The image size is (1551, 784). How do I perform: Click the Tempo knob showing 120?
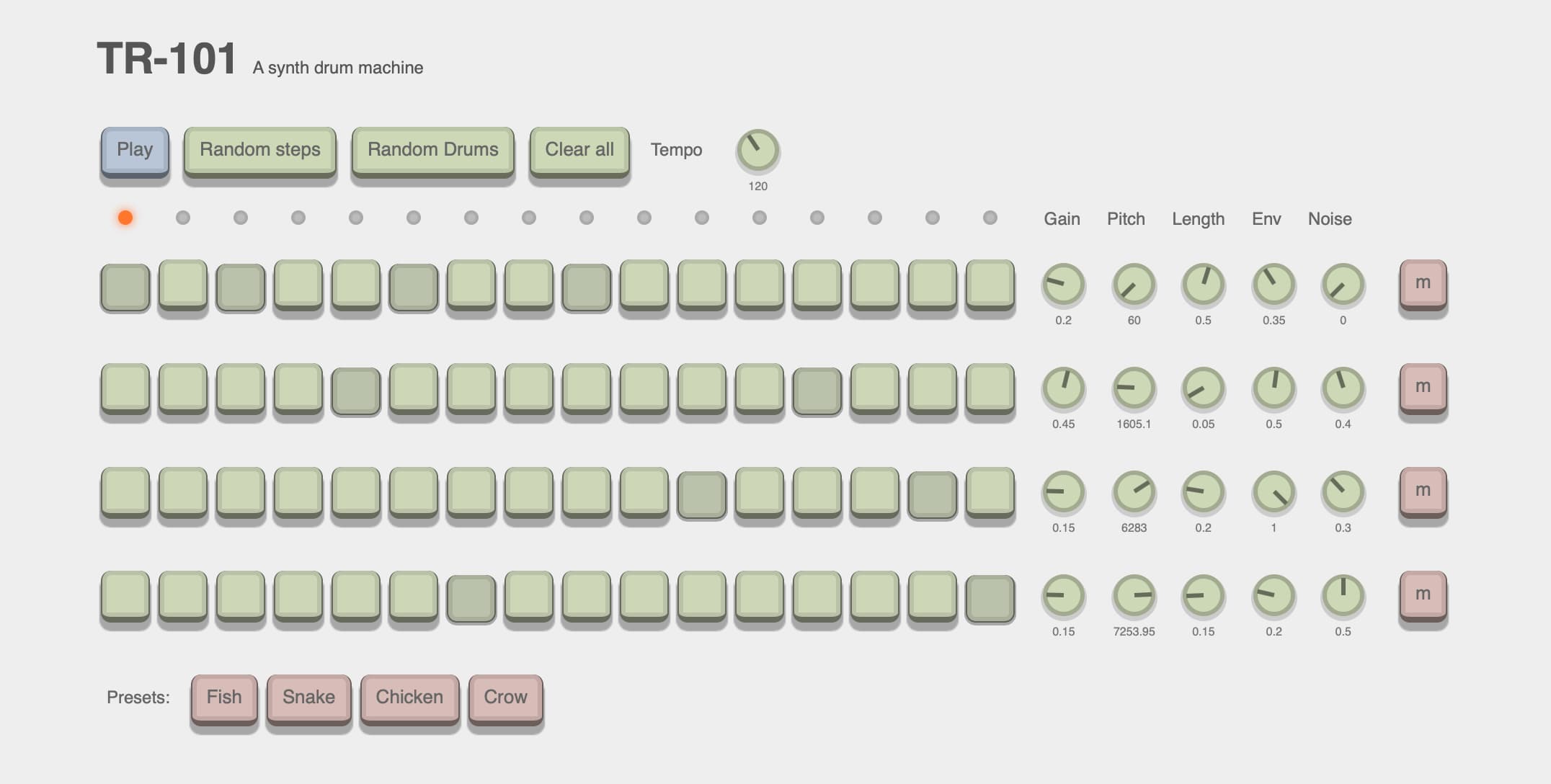(x=757, y=151)
